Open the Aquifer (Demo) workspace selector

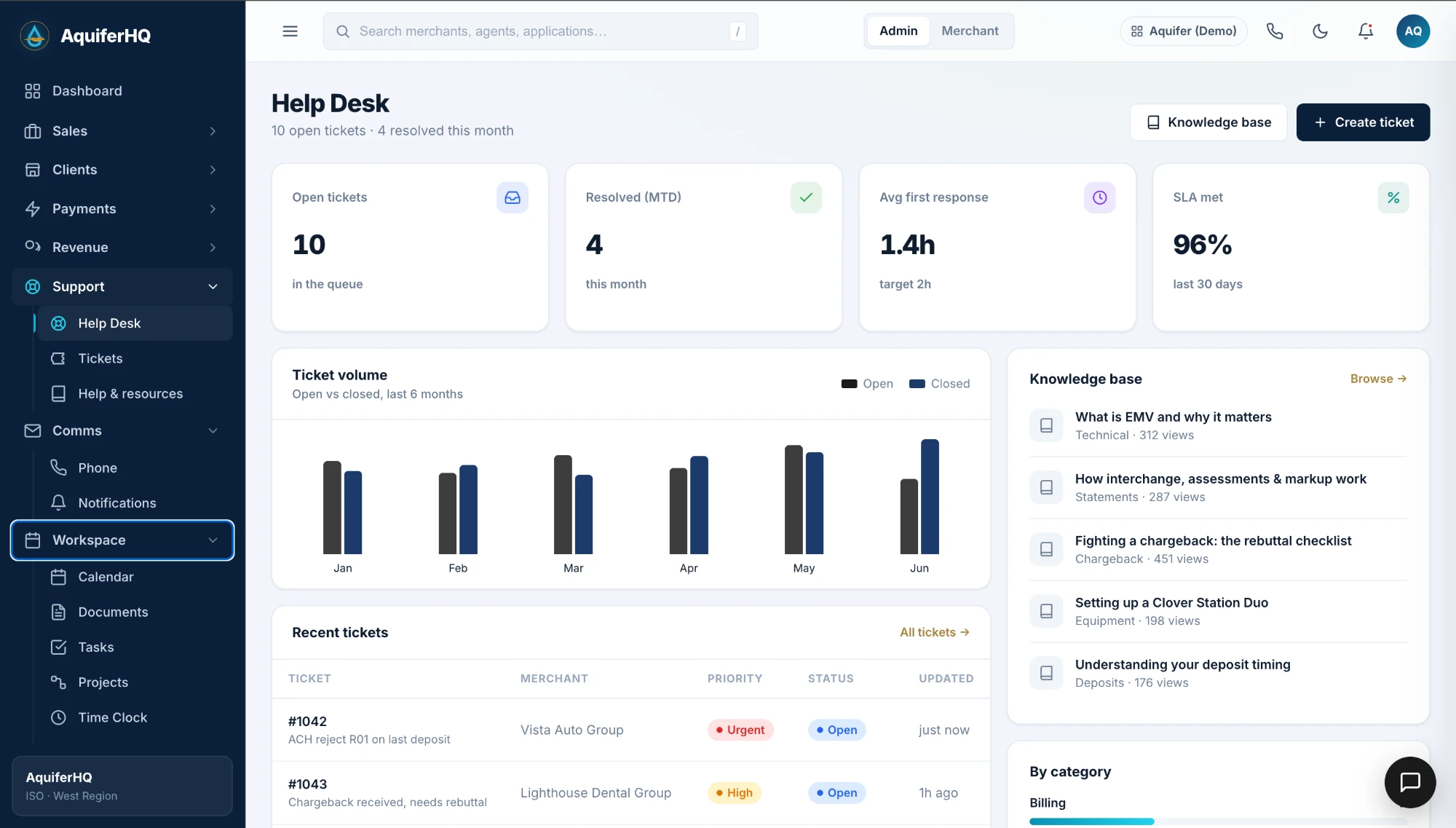(x=1183, y=31)
